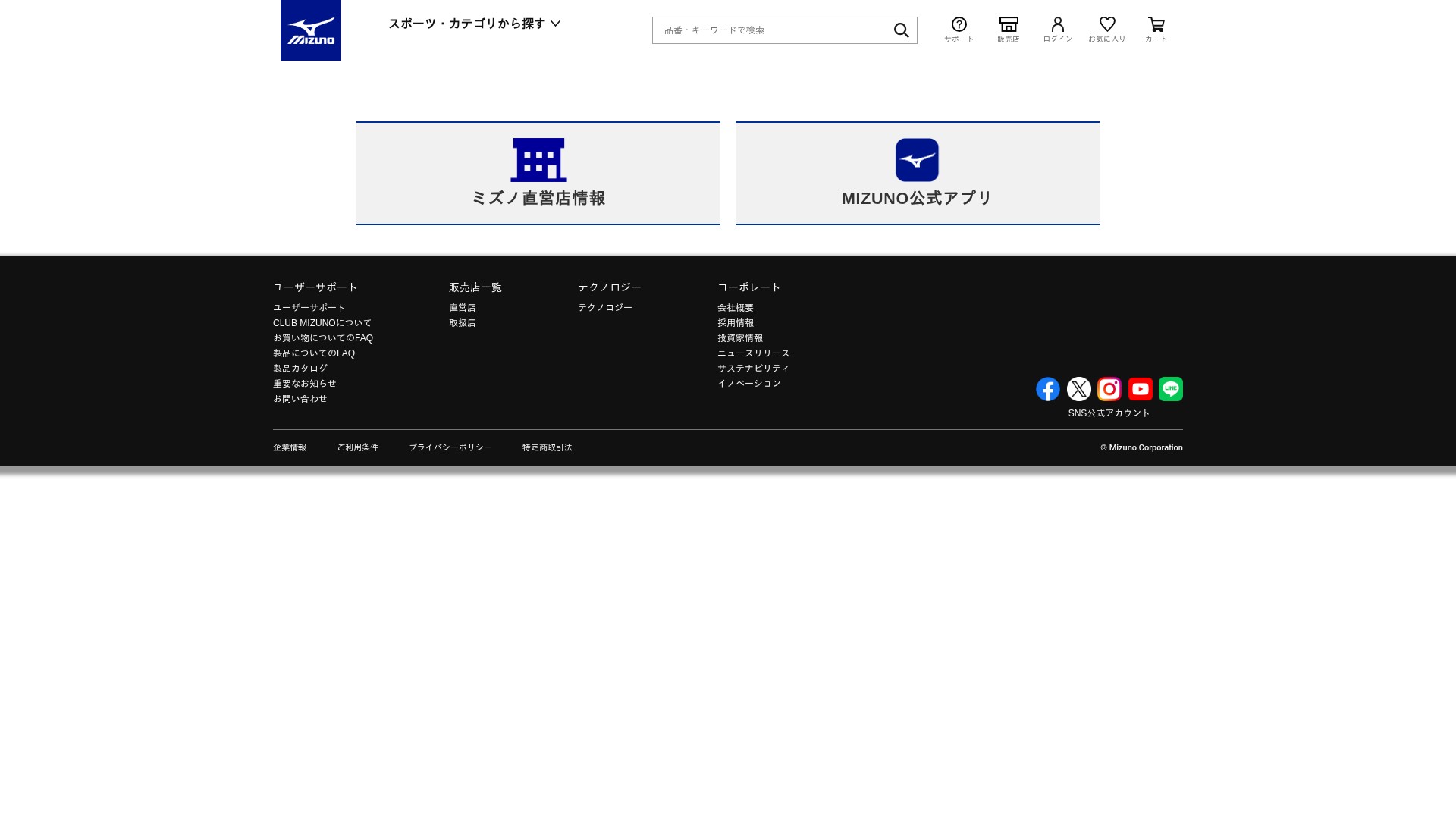Open 特定商取引法 link
Viewport: 1456px width, 819px height.
click(548, 447)
